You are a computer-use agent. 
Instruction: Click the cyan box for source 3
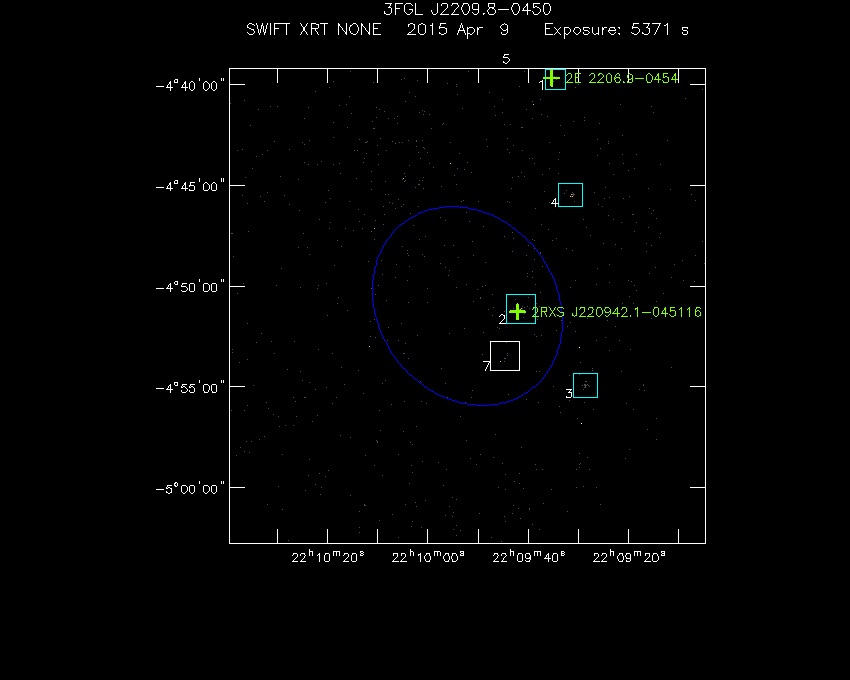click(x=585, y=386)
